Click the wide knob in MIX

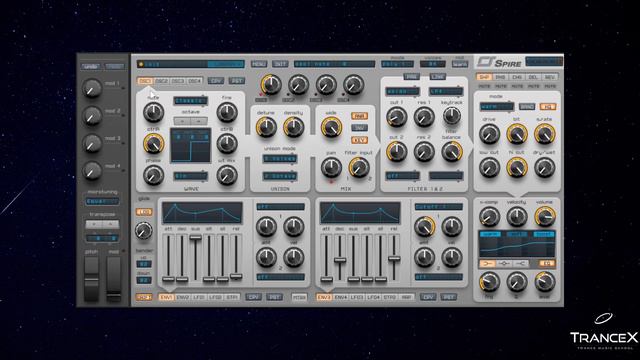(331, 127)
